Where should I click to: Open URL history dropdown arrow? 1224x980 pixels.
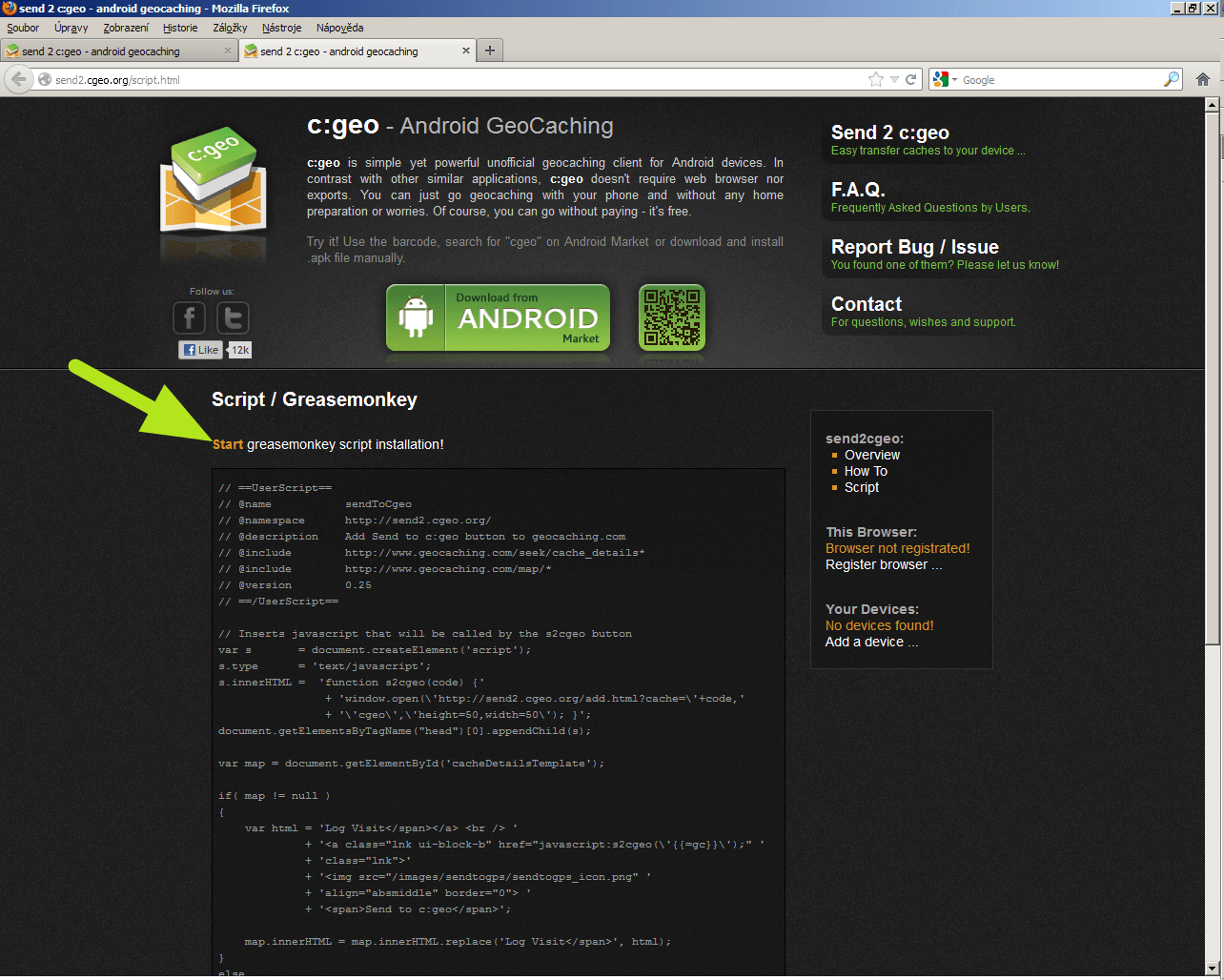tap(894, 80)
